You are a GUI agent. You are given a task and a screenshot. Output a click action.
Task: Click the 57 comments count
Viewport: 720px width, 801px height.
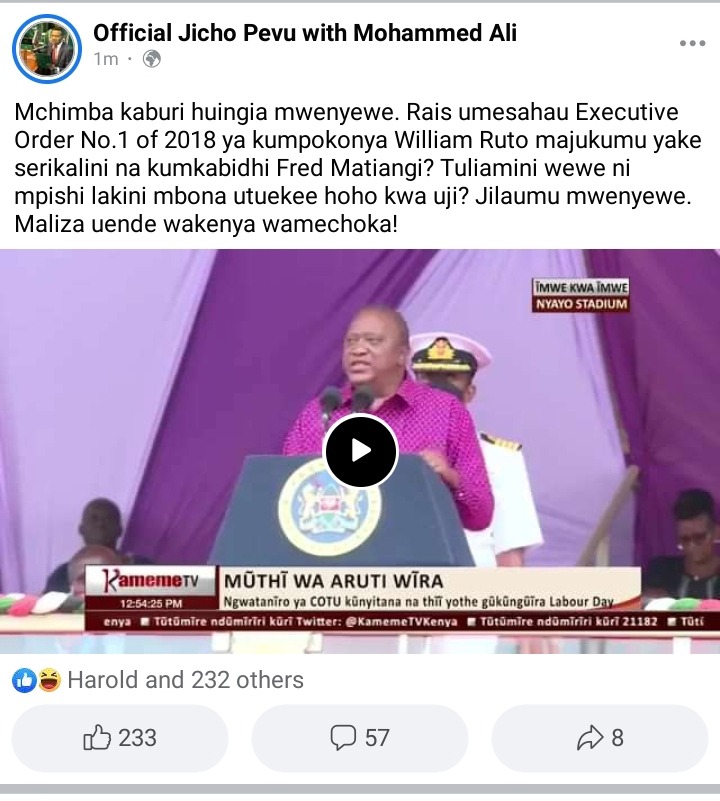pyautogui.click(x=377, y=738)
